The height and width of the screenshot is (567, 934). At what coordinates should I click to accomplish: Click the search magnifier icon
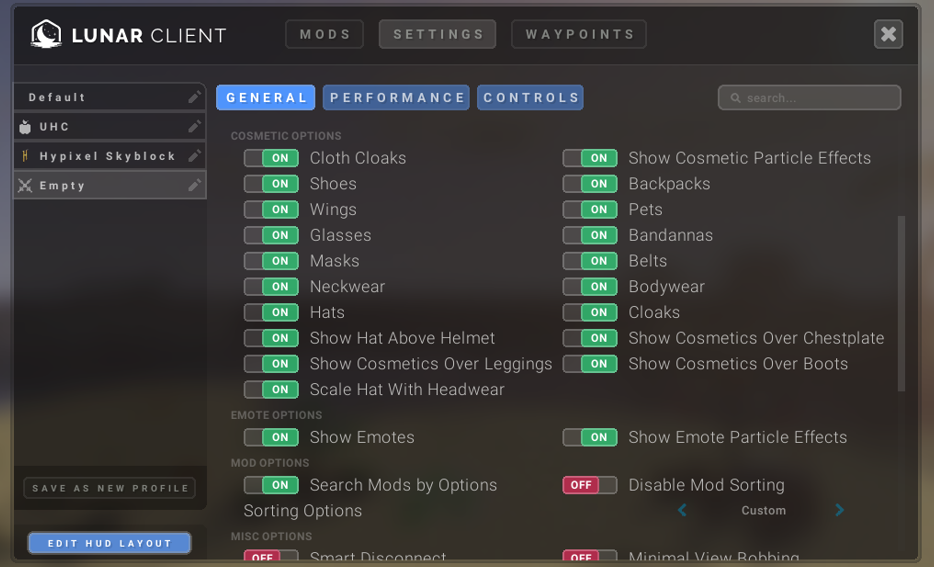pyautogui.click(x=736, y=98)
